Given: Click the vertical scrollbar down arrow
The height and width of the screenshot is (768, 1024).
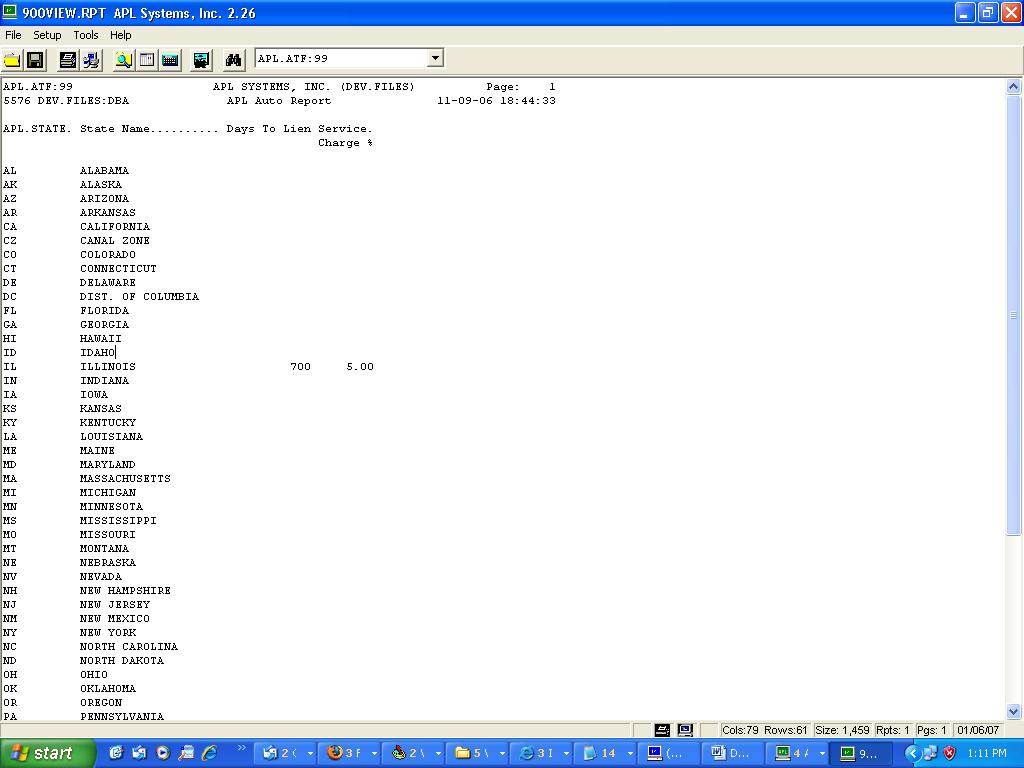Looking at the screenshot, I should pyautogui.click(x=1014, y=712).
